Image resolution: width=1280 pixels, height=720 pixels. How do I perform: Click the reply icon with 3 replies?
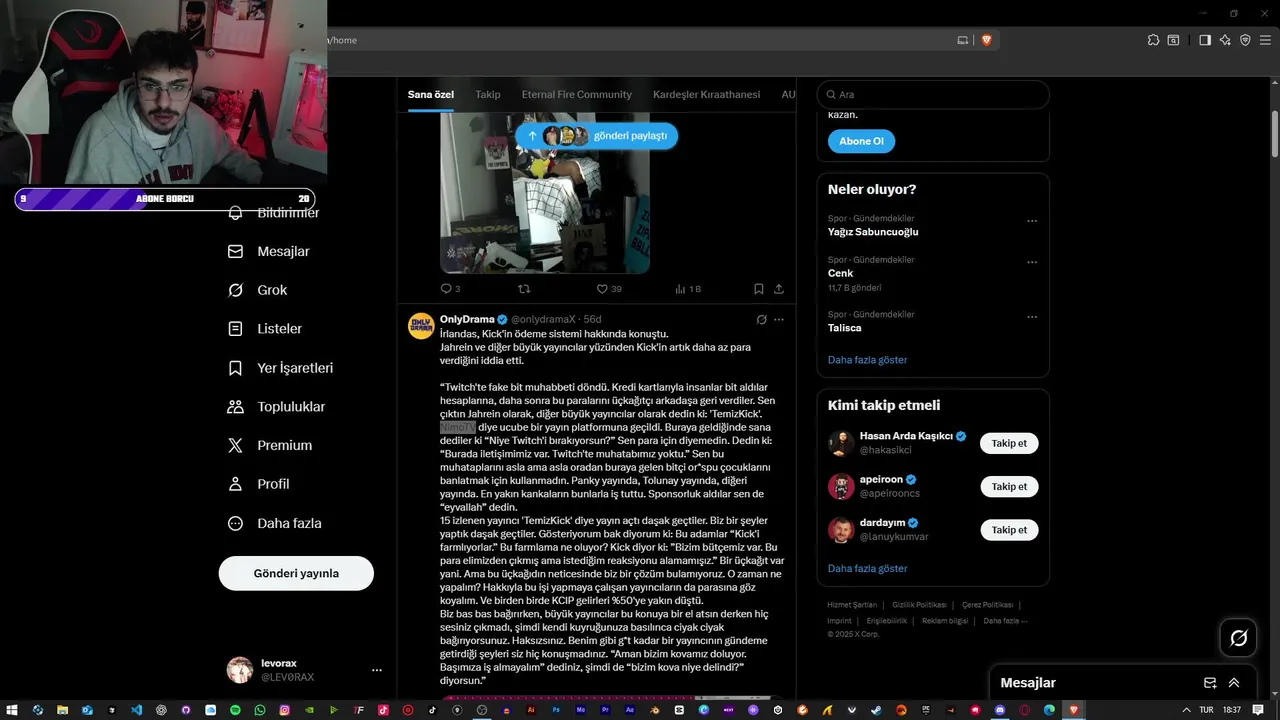[x=450, y=289]
